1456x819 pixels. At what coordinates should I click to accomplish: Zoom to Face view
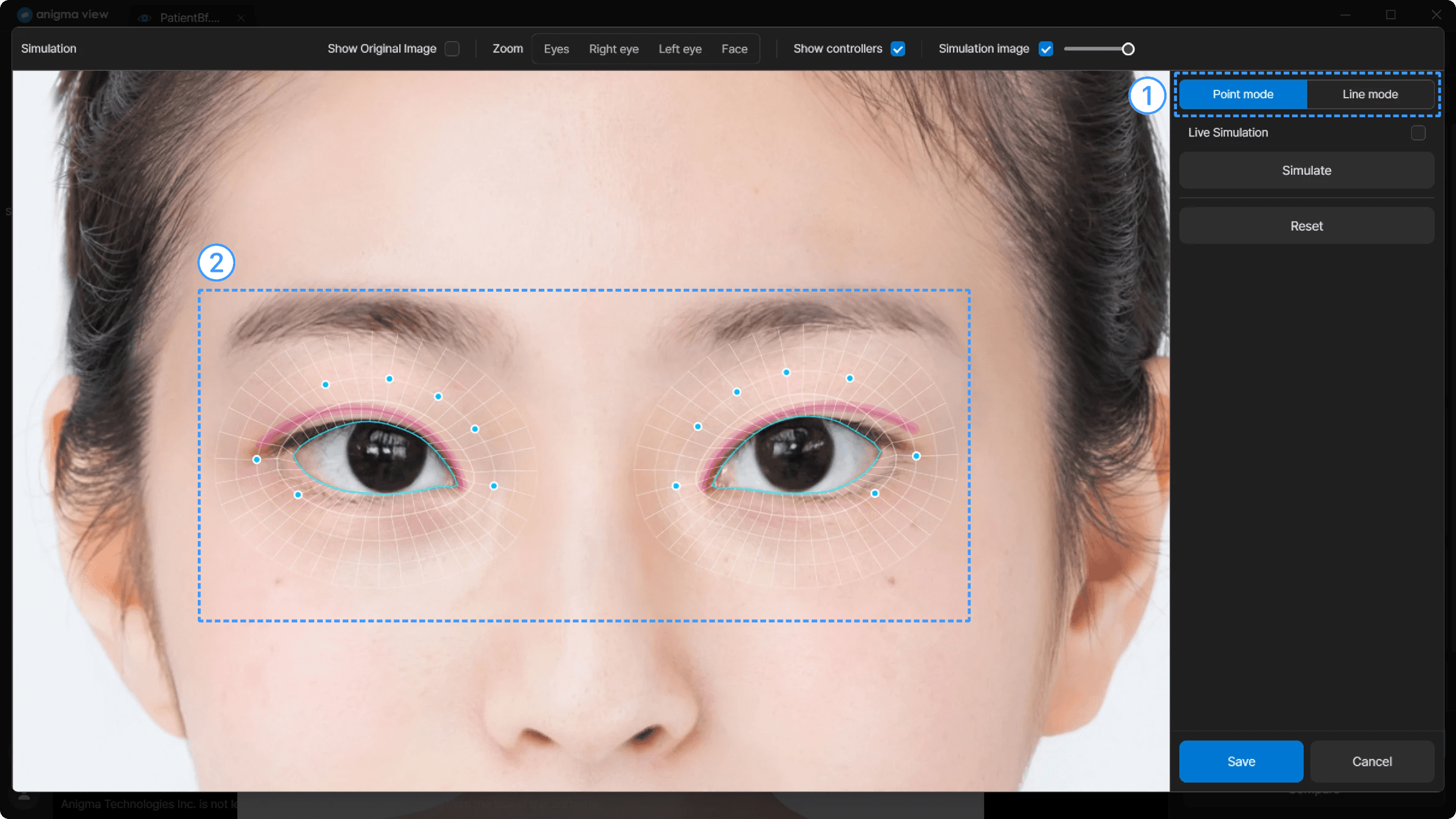tap(734, 49)
